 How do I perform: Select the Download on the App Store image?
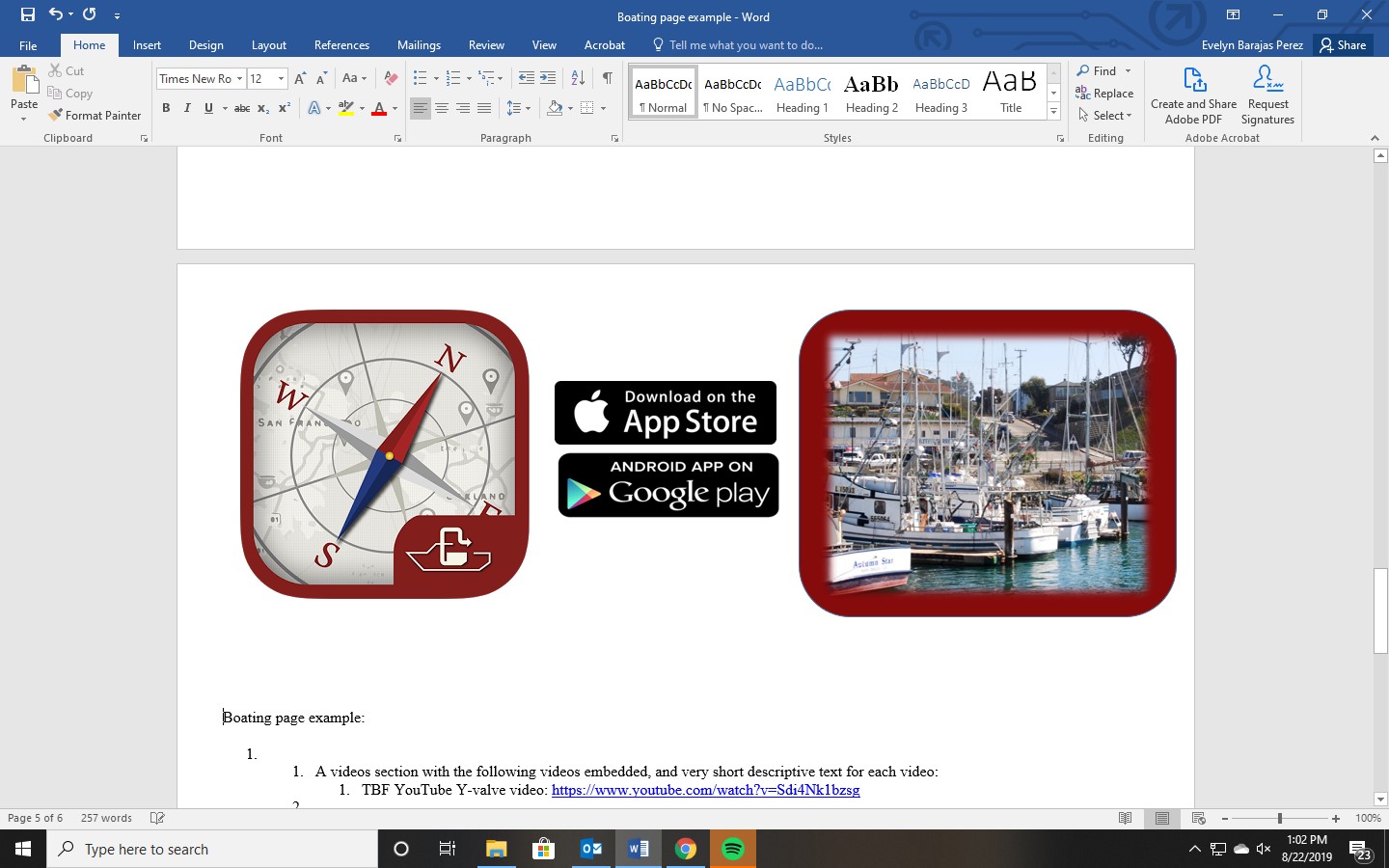point(666,413)
